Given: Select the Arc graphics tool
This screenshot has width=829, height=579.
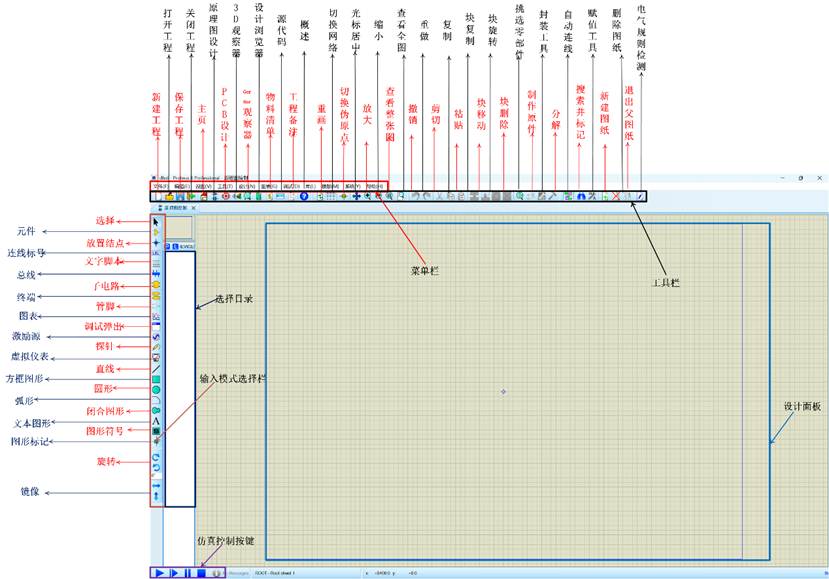Looking at the screenshot, I should (156, 400).
